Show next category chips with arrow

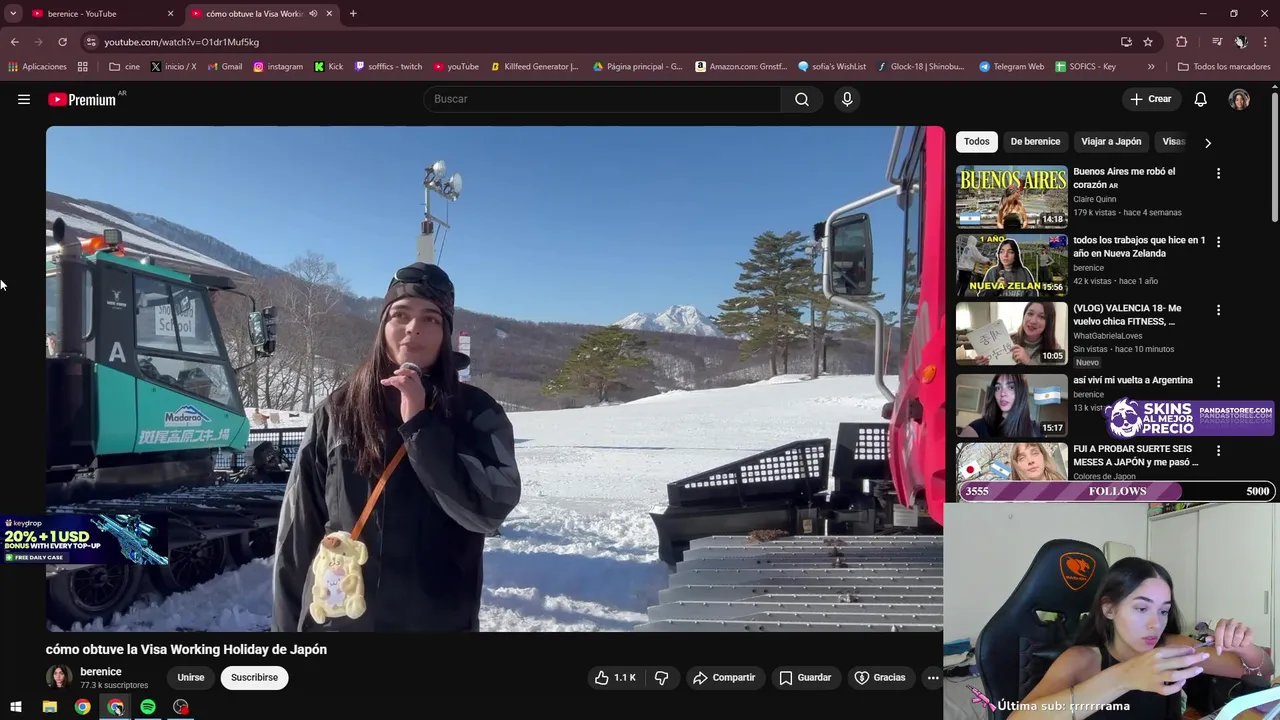click(x=1208, y=143)
